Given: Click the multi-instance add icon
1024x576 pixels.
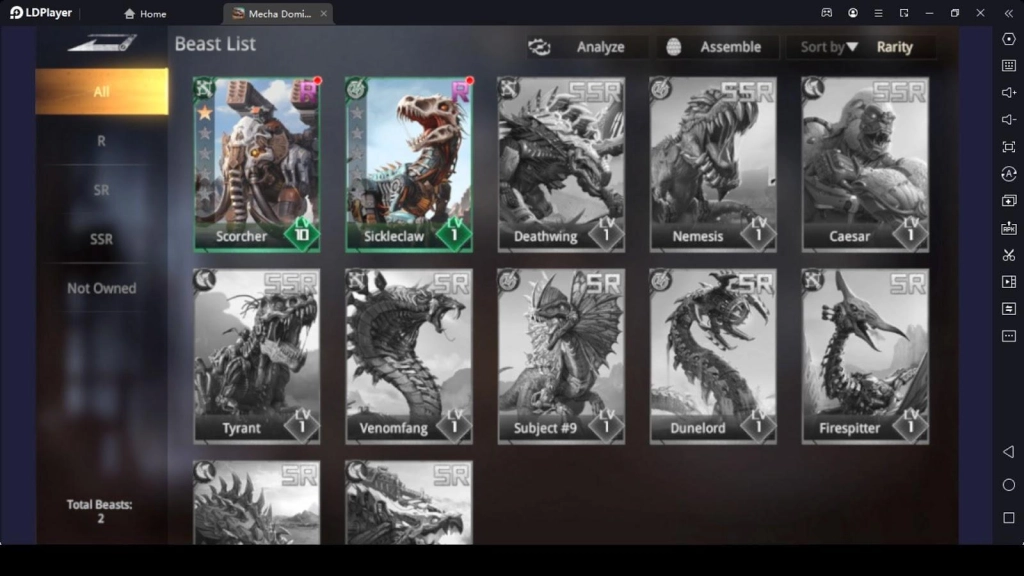Looking at the screenshot, I should (1009, 200).
